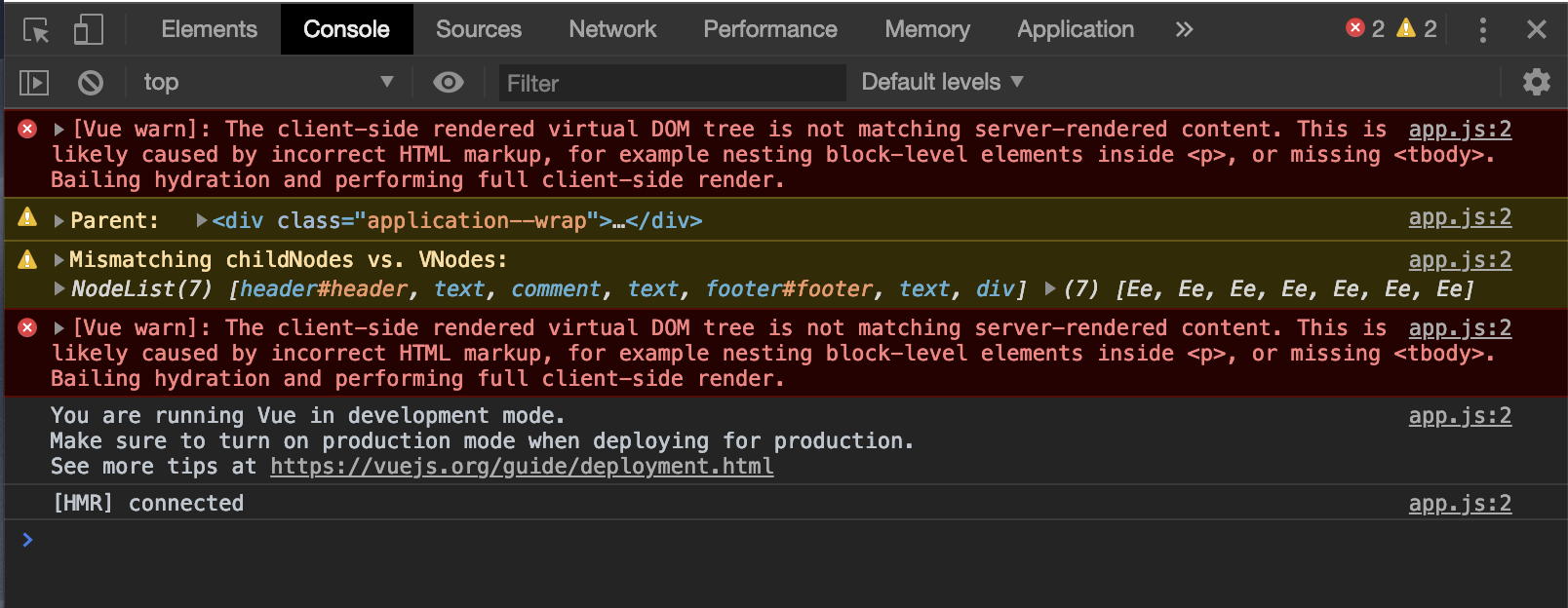Click the comment node in NodeList

[x=557, y=289]
